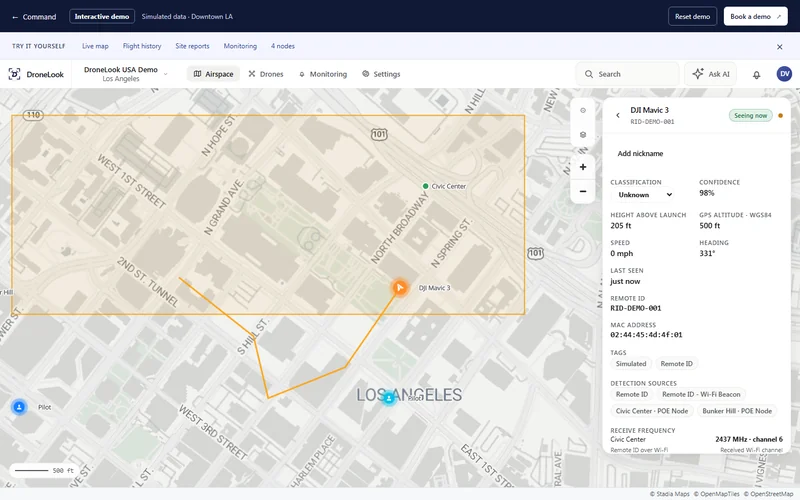Click the Seeing now status badge
Image resolution: width=800 pixels, height=500 pixels.
[751, 115]
